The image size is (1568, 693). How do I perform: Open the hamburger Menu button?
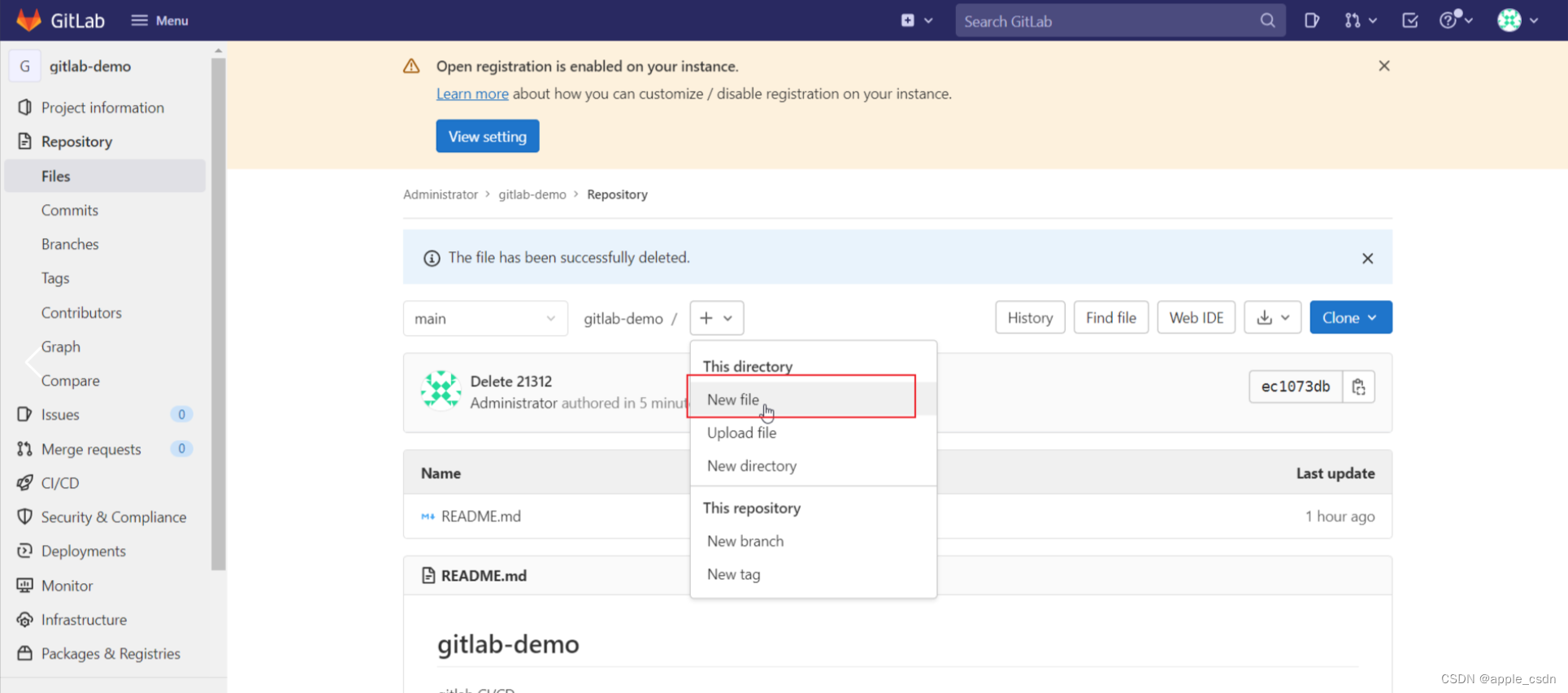pos(159,20)
